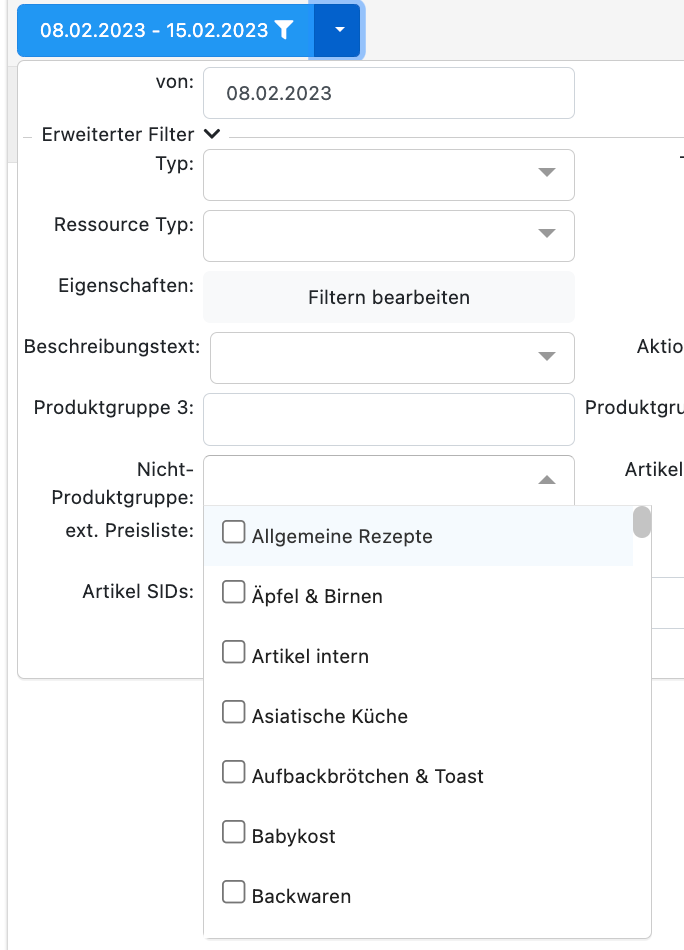The width and height of the screenshot is (684, 950).
Task: Collapse the Erweiterter Filter section chevron
Action: click(x=211, y=134)
